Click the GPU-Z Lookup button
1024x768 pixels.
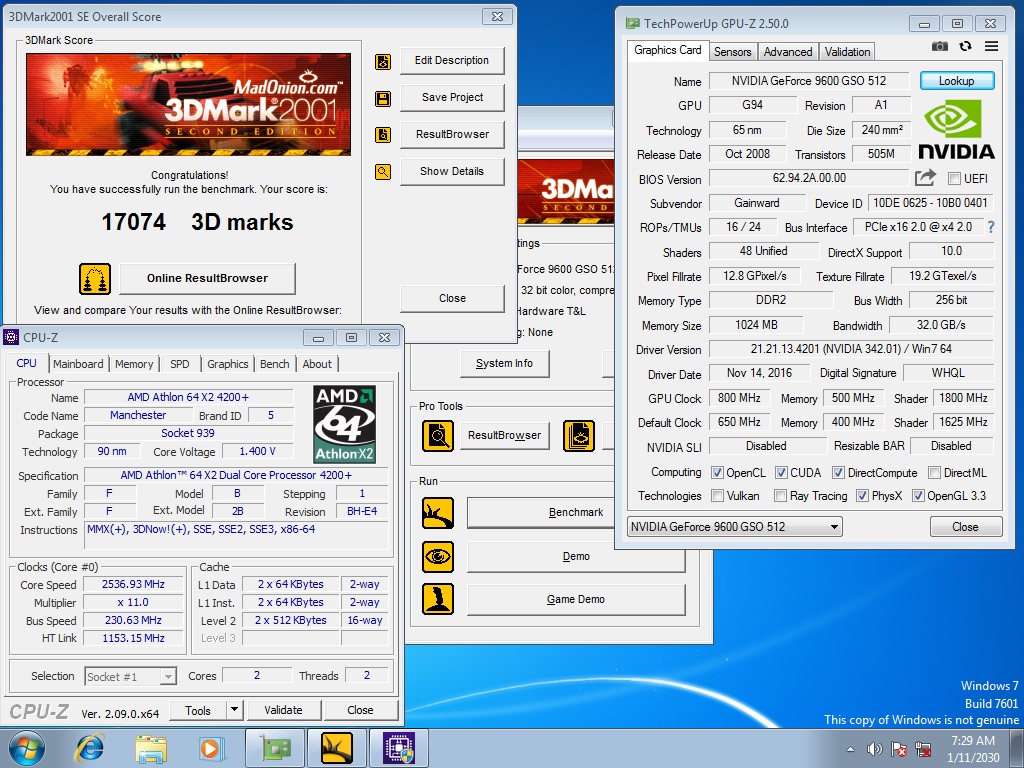pos(957,81)
